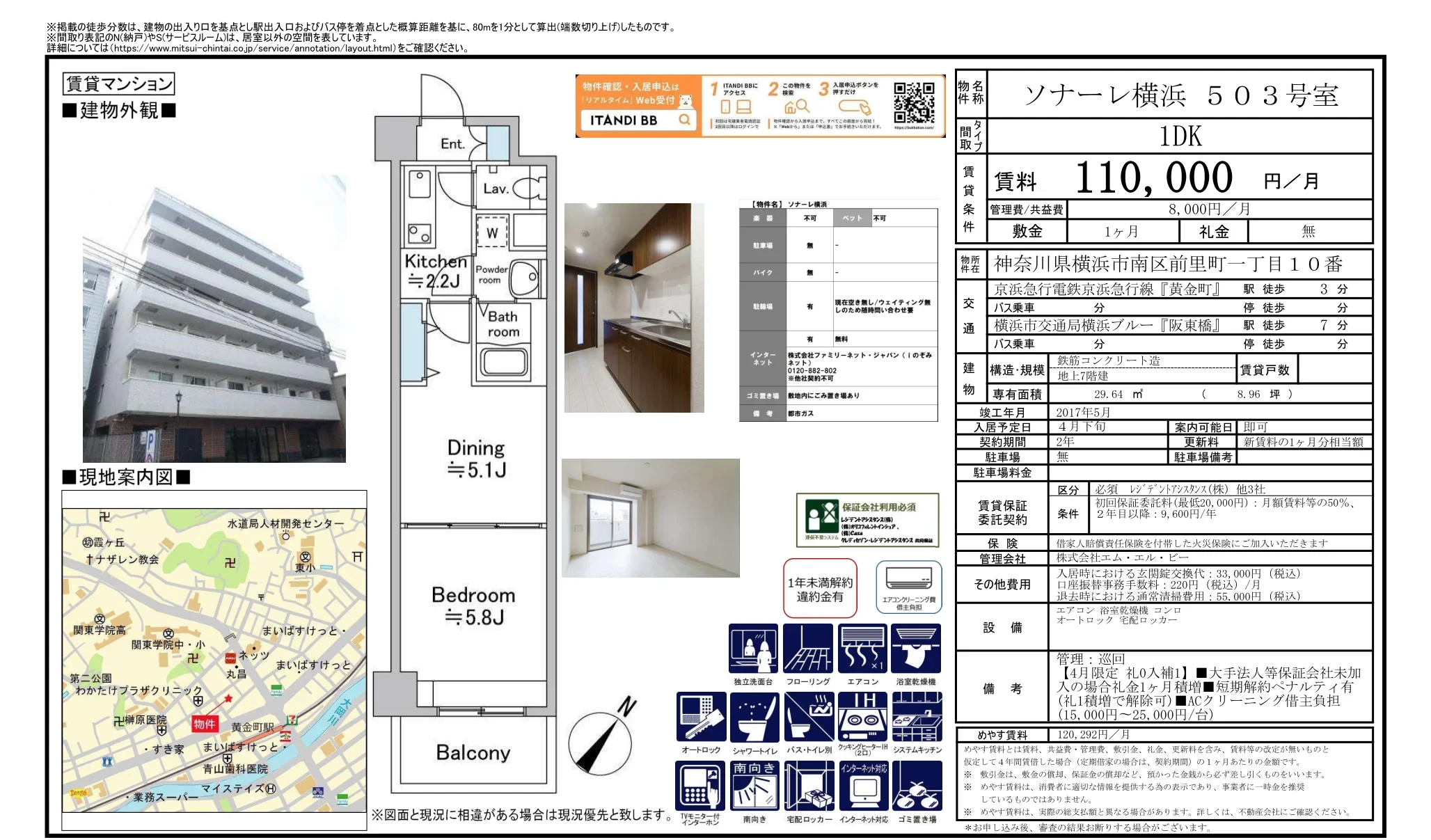
Task: Click the 1年未満解約違約金有 badge
Action: point(820,589)
